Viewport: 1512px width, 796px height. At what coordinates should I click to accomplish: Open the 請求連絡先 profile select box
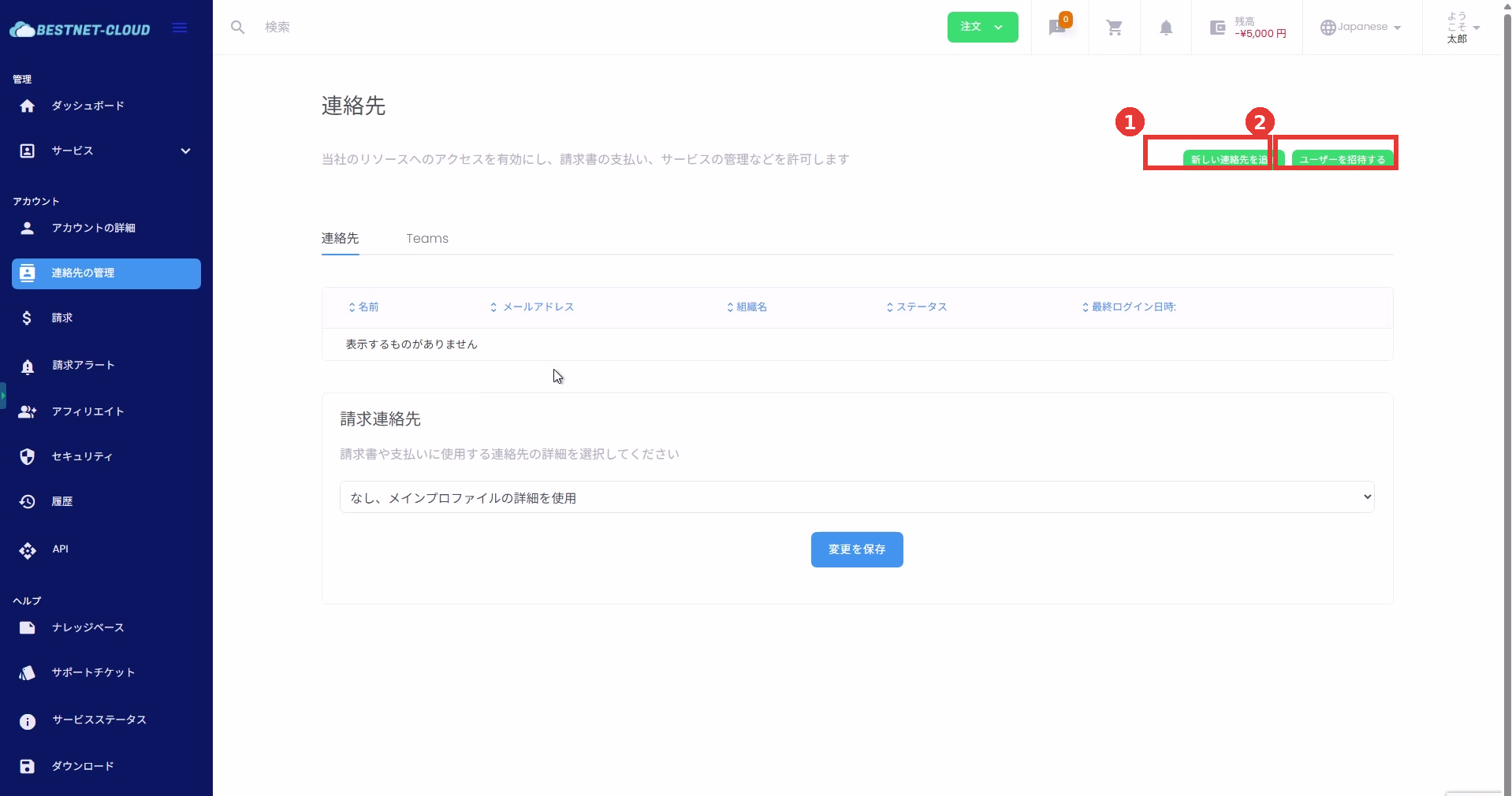click(856, 497)
